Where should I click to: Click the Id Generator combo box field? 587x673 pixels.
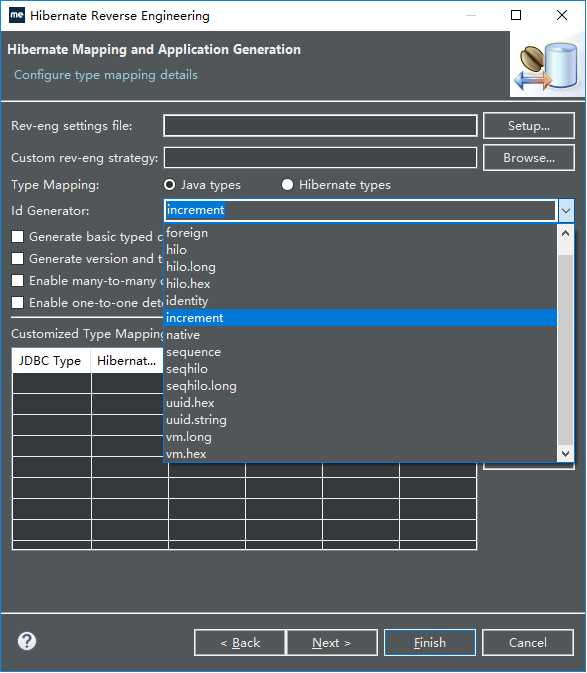360,210
